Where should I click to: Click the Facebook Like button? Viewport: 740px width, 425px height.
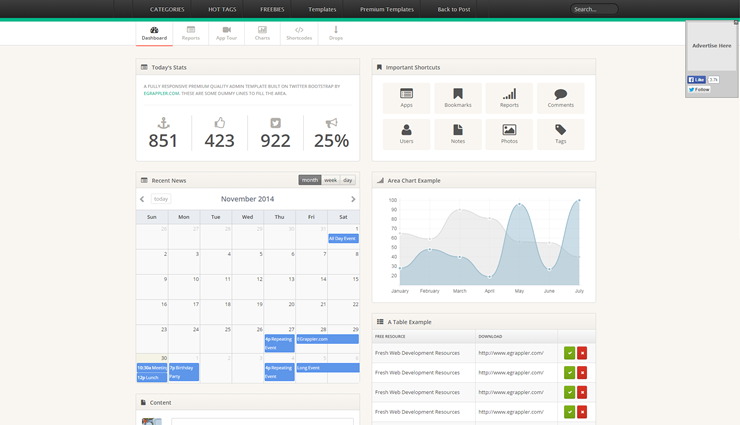point(697,80)
